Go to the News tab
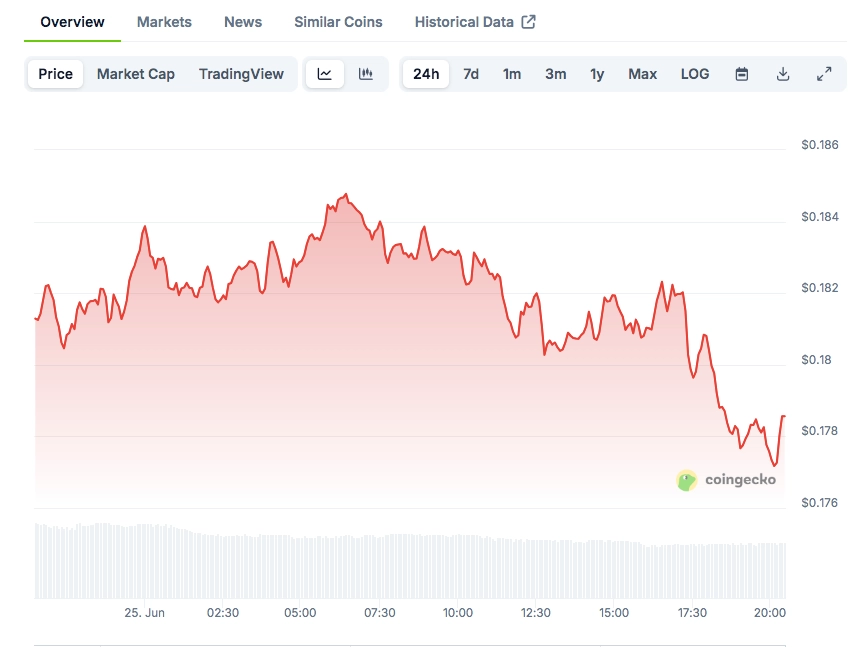Image resolution: width=864 pixels, height=647 pixels. pos(243,22)
